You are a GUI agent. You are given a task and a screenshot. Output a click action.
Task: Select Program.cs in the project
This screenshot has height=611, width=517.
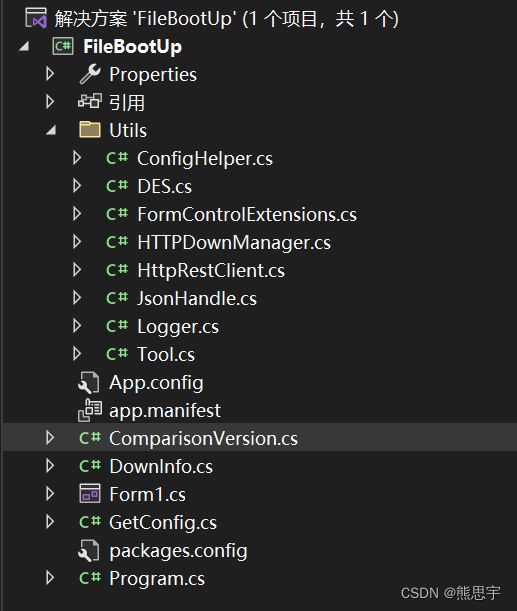point(157,578)
